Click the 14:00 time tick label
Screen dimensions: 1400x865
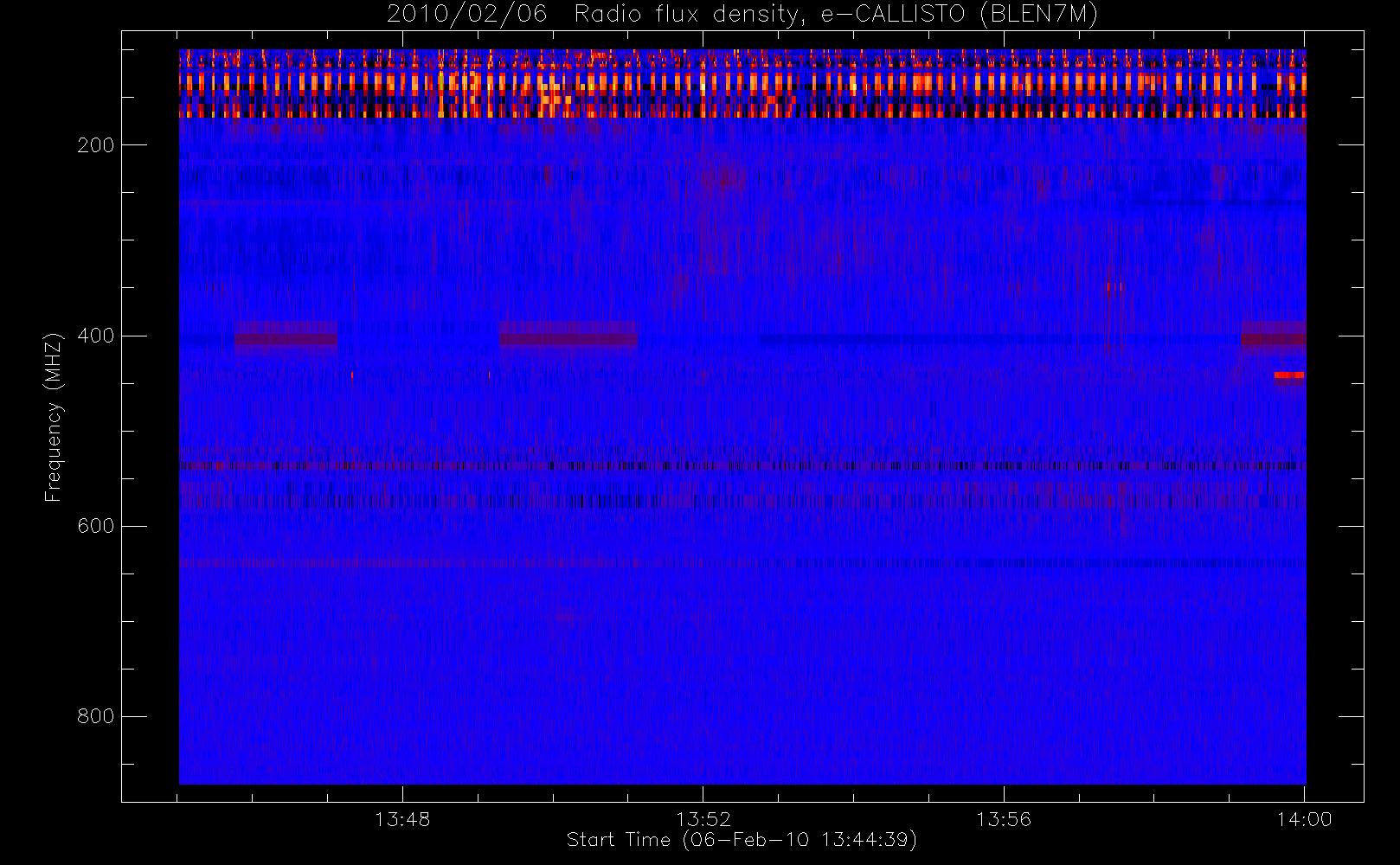click(1304, 819)
